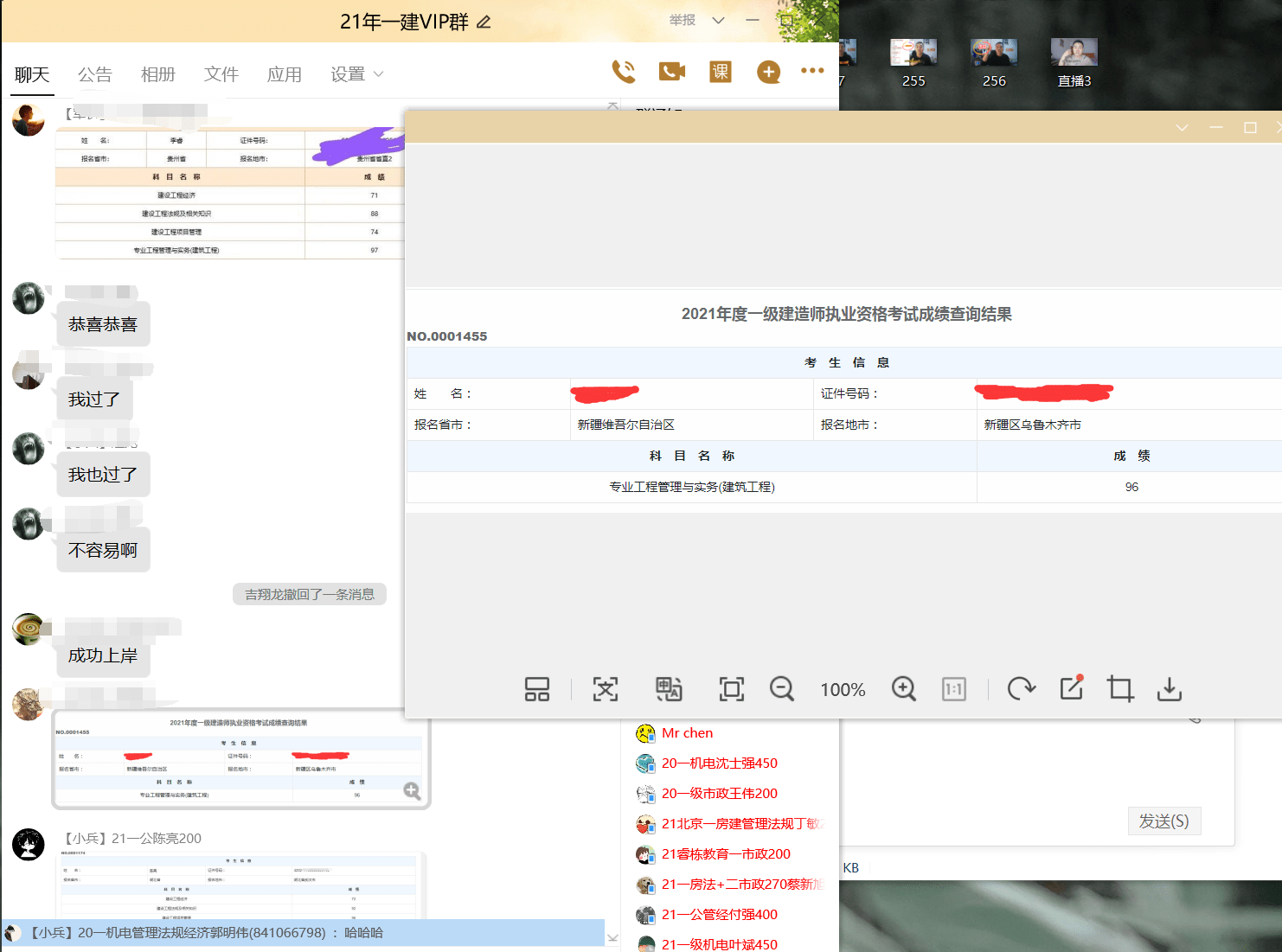Rotate the image clockwise in the viewer
The height and width of the screenshot is (952, 1282).
tap(1021, 689)
